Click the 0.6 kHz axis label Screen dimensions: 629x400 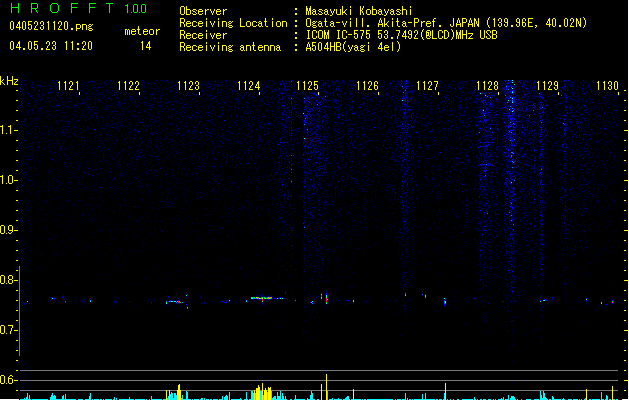8,380
